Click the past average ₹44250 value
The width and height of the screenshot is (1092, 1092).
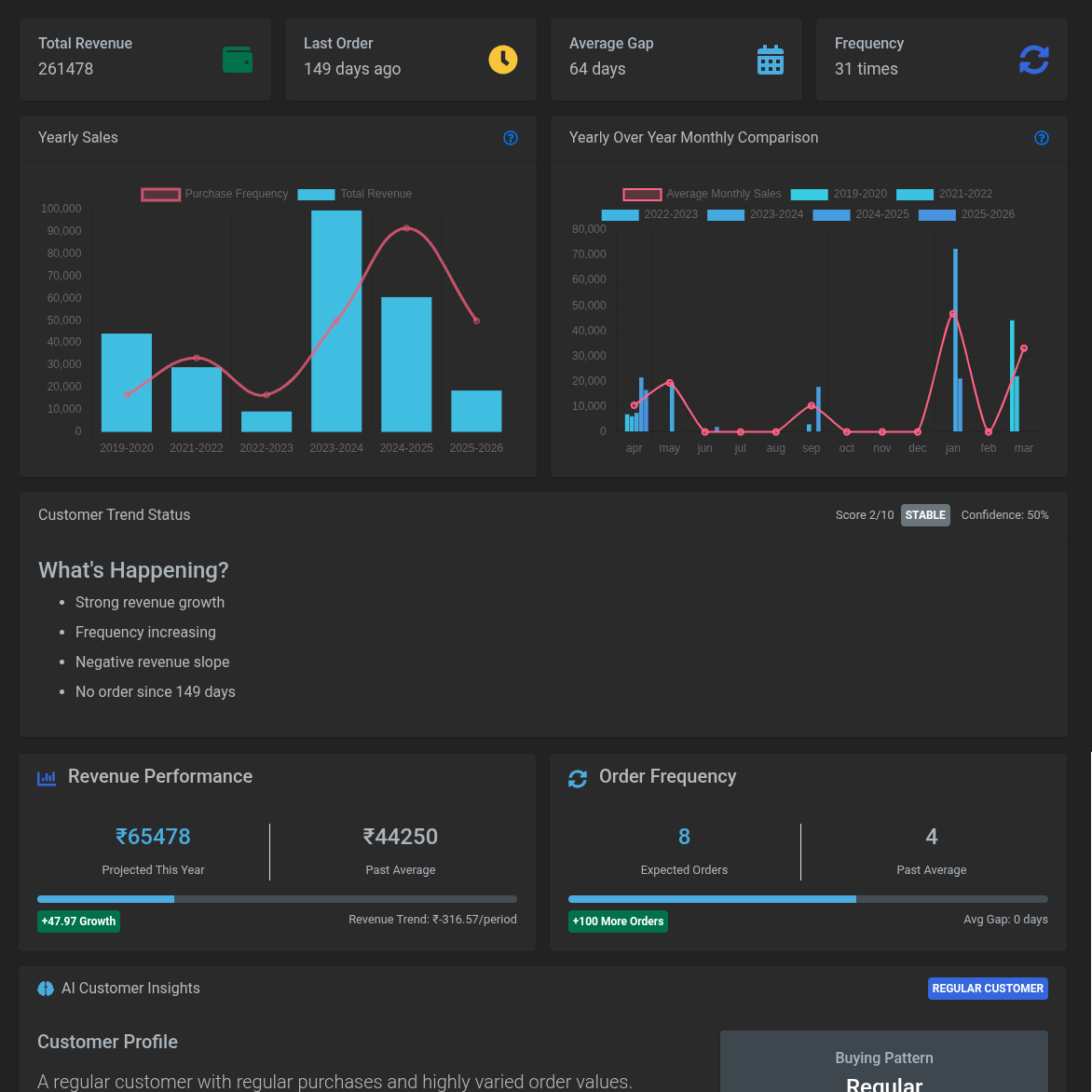point(401,837)
